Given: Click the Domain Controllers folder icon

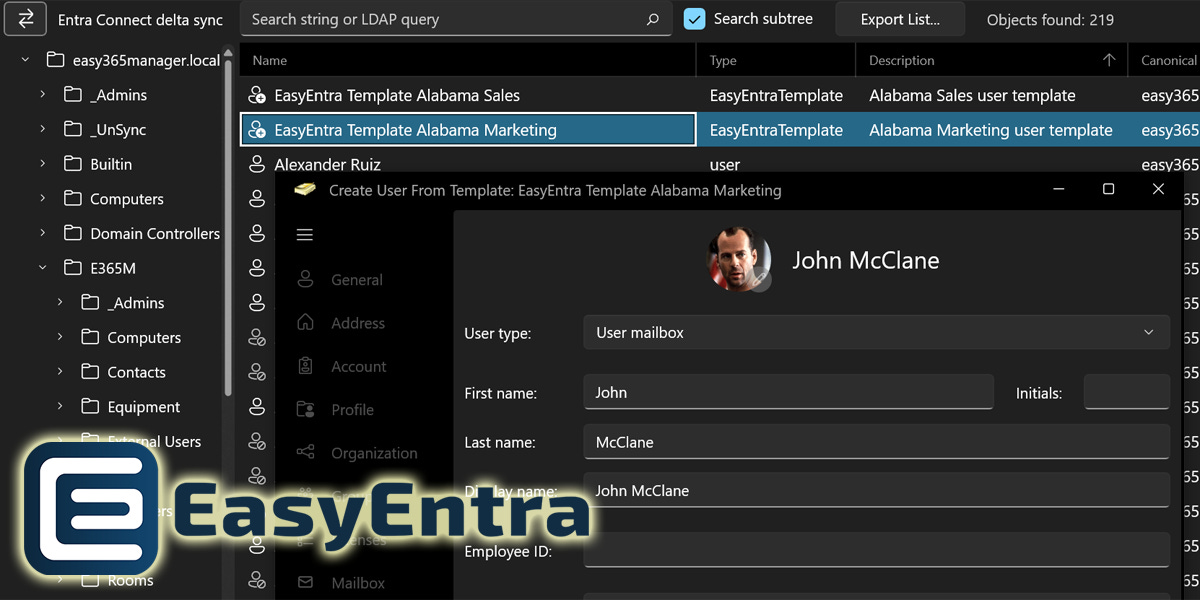Looking at the screenshot, I should (73, 233).
